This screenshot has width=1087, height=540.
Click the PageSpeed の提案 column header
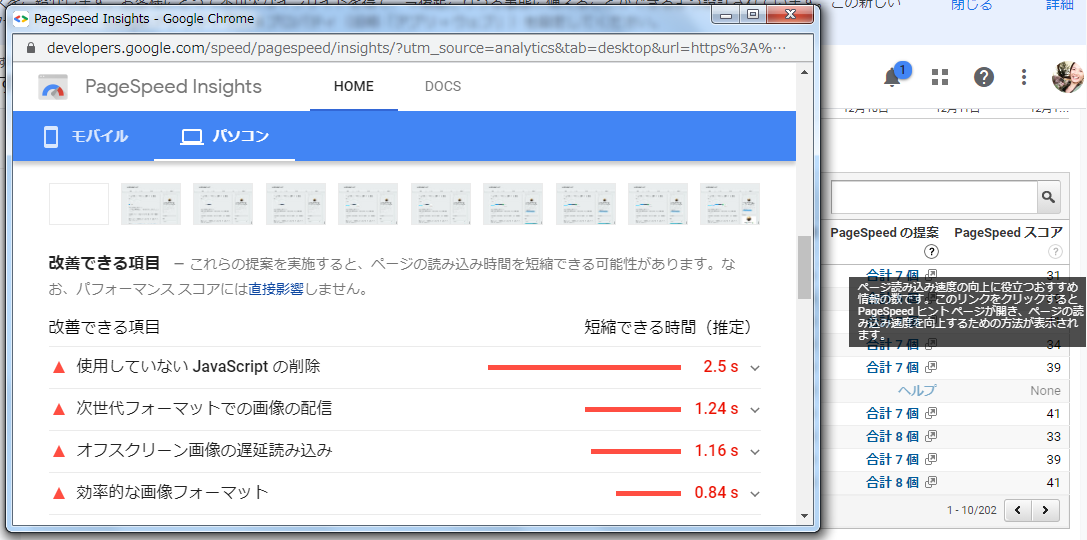coord(885,233)
